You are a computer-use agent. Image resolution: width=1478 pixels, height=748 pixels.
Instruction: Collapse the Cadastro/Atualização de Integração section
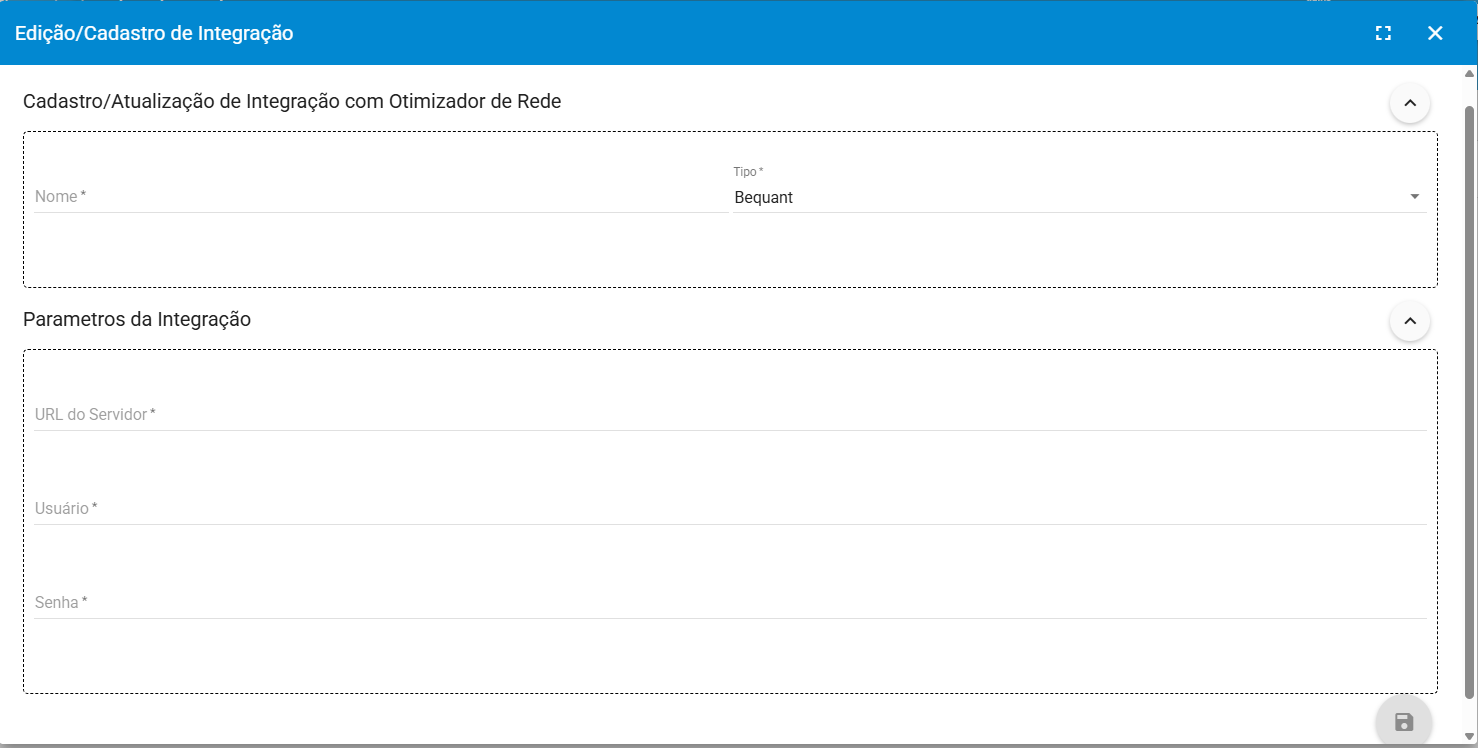1410,103
